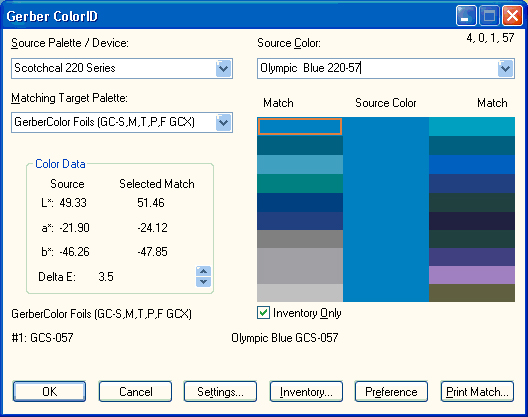This screenshot has width=528, height=417.
Task: Select the lightest gray bottom left swatch
Action: 300,293
